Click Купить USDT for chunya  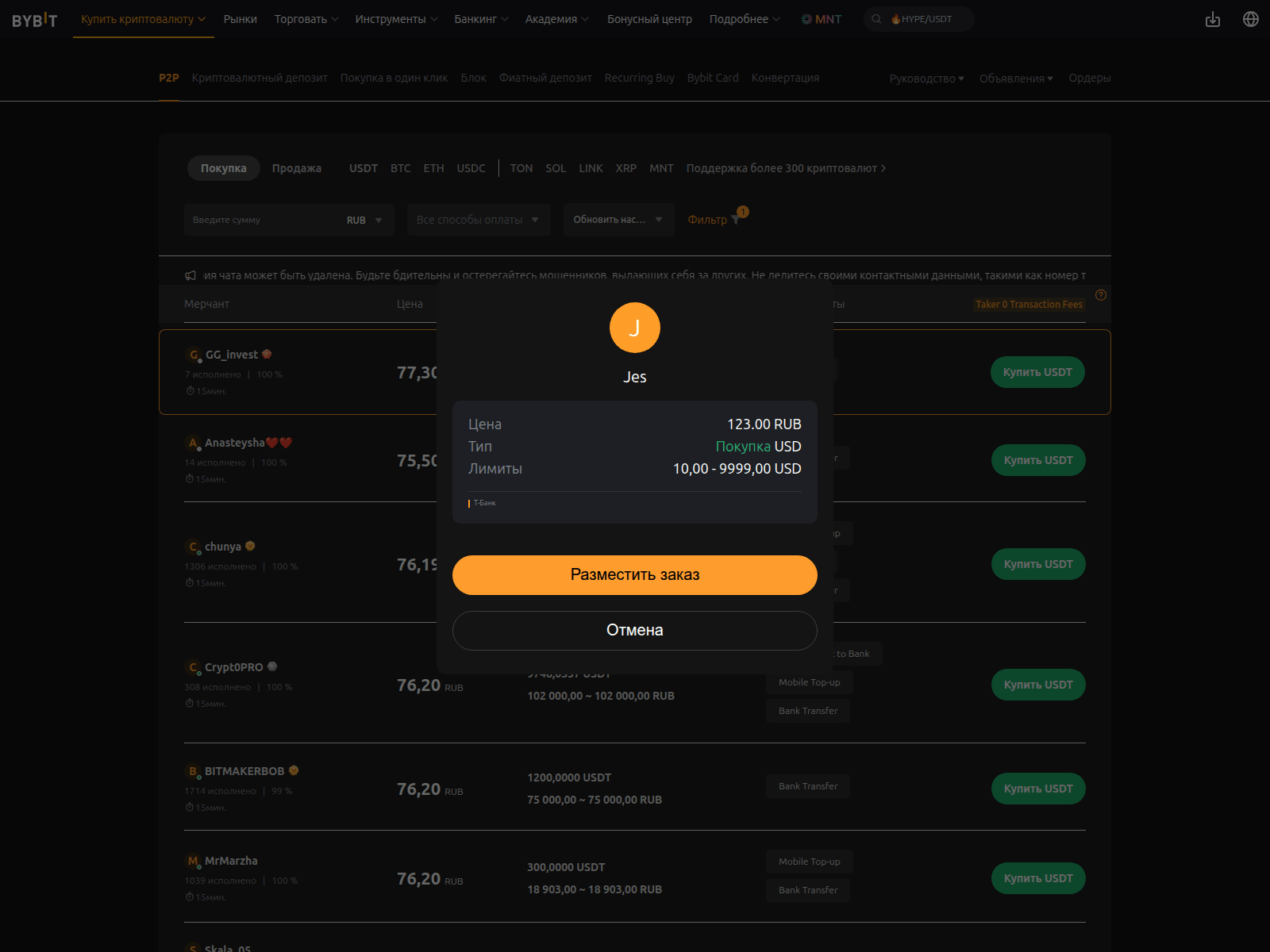[x=1038, y=564]
